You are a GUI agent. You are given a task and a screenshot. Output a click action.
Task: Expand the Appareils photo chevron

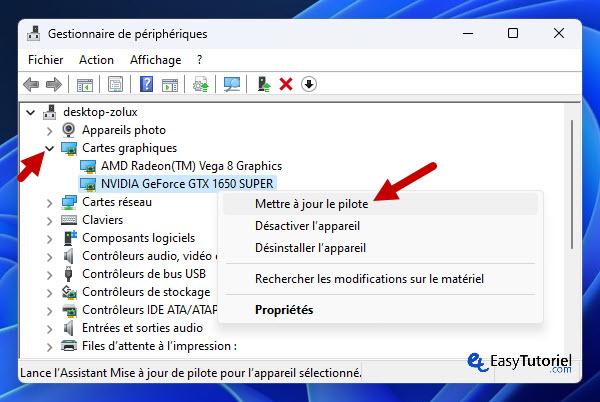pyautogui.click(x=49, y=131)
